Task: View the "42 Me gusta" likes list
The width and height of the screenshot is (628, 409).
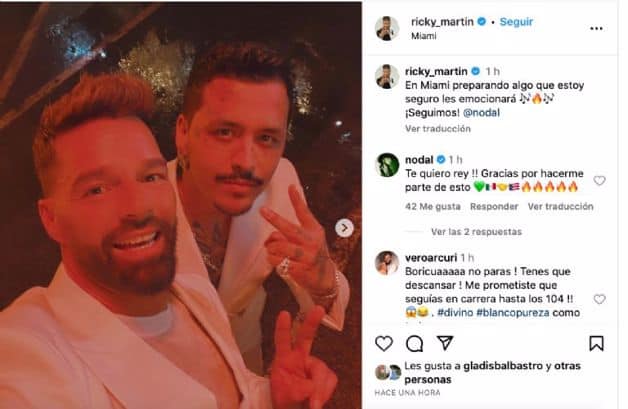Action: [433, 206]
